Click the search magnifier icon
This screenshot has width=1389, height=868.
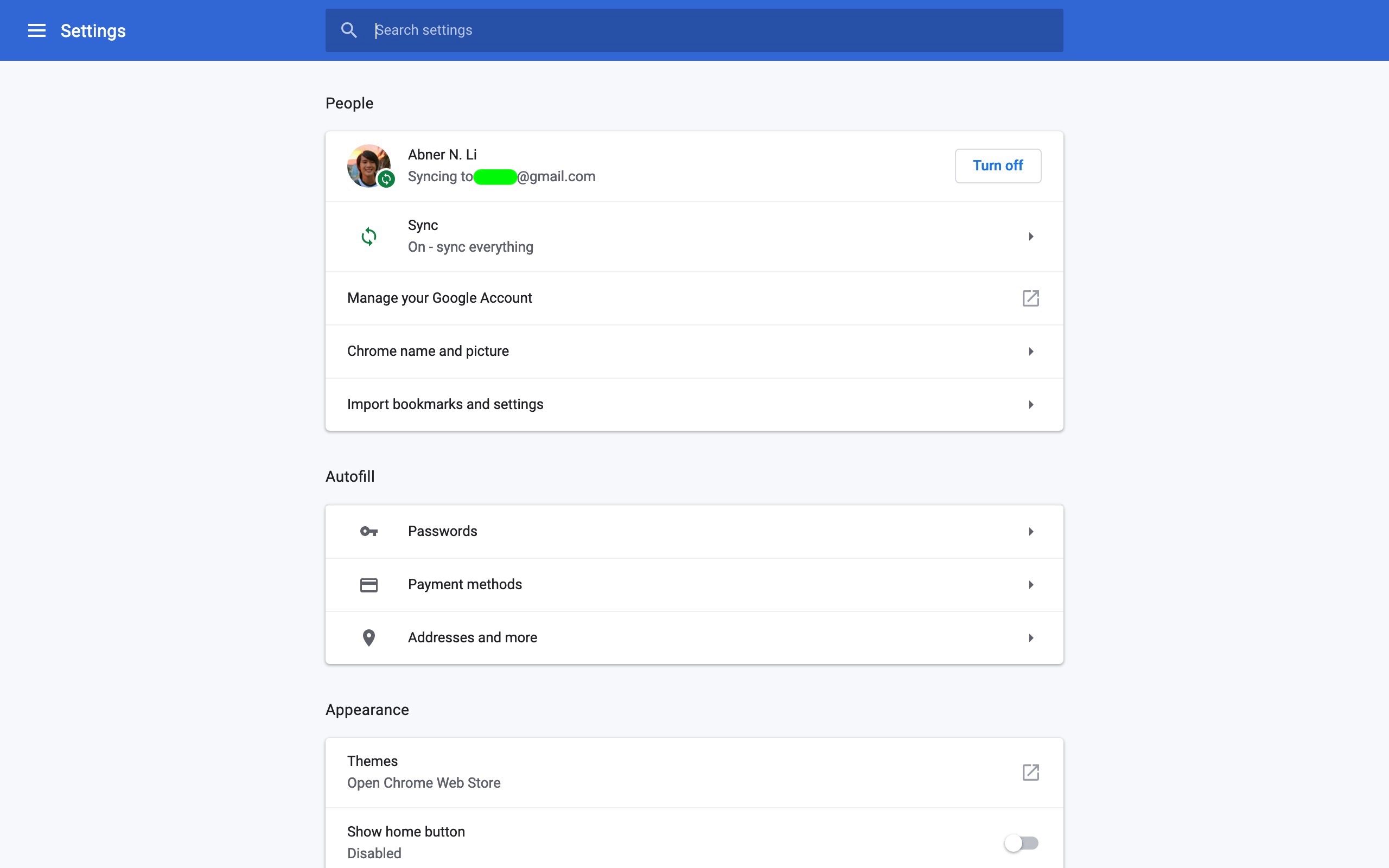coord(348,30)
